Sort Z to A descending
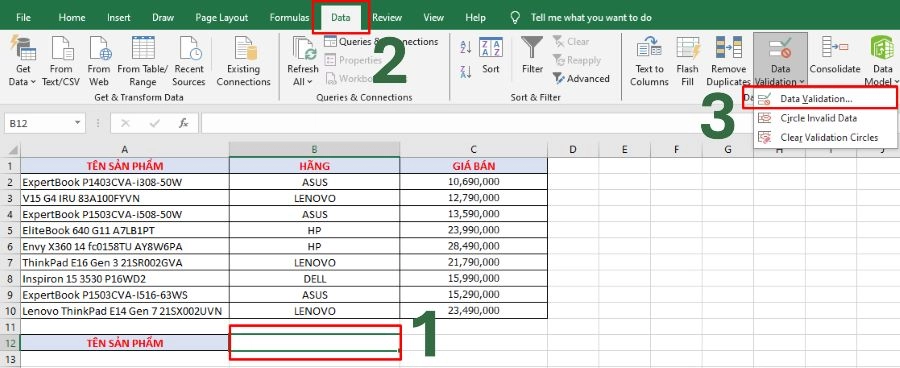The width and height of the screenshot is (900, 368). pyautogui.click(x=466, y=72)
